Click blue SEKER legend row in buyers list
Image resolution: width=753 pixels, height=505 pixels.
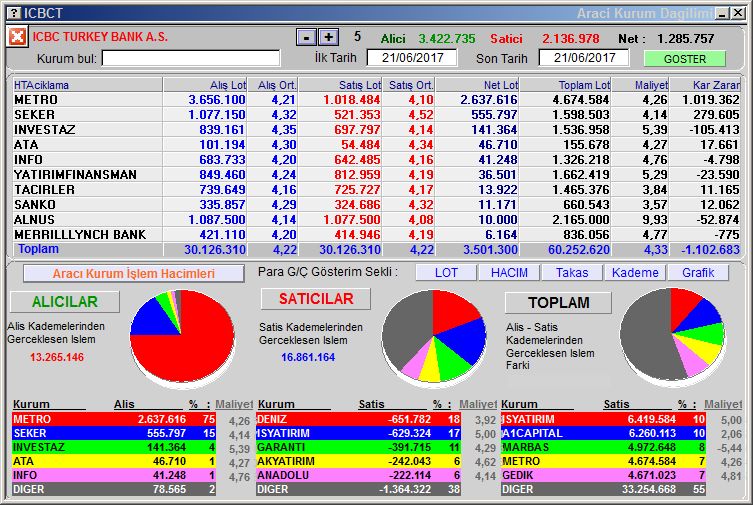(114, 433)
